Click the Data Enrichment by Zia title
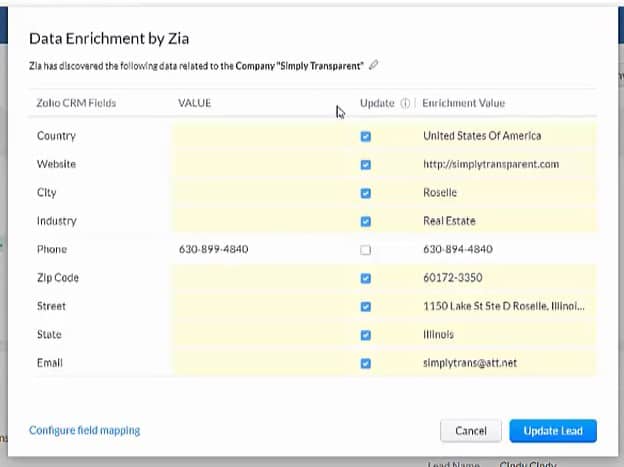 coord(109,39)
